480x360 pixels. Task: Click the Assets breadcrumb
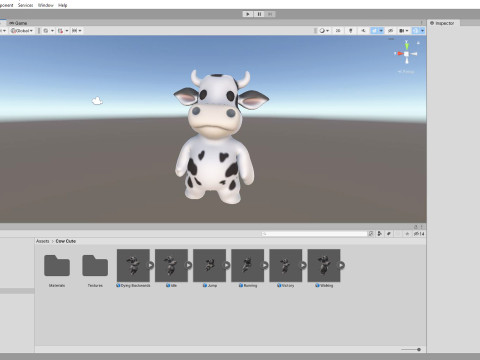pyautogui.click(x=42, y=241)
